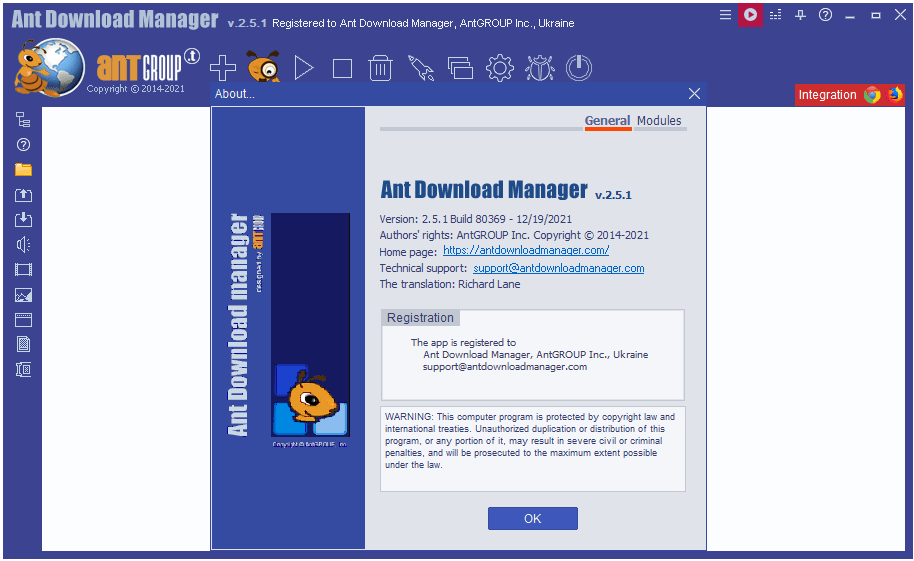Click 'The app is registered to' text
The width and height of the screenshot is (914, 561).
[463, 342]
